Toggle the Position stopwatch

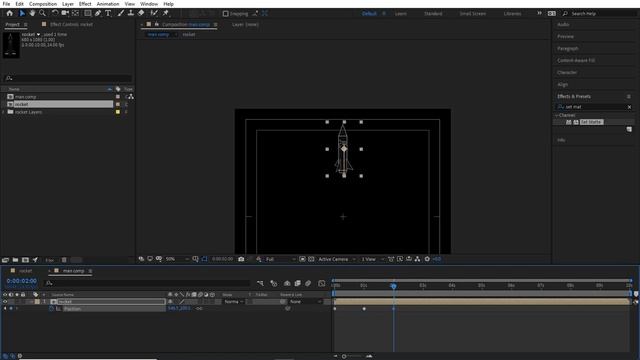click(x=51, y=309)
